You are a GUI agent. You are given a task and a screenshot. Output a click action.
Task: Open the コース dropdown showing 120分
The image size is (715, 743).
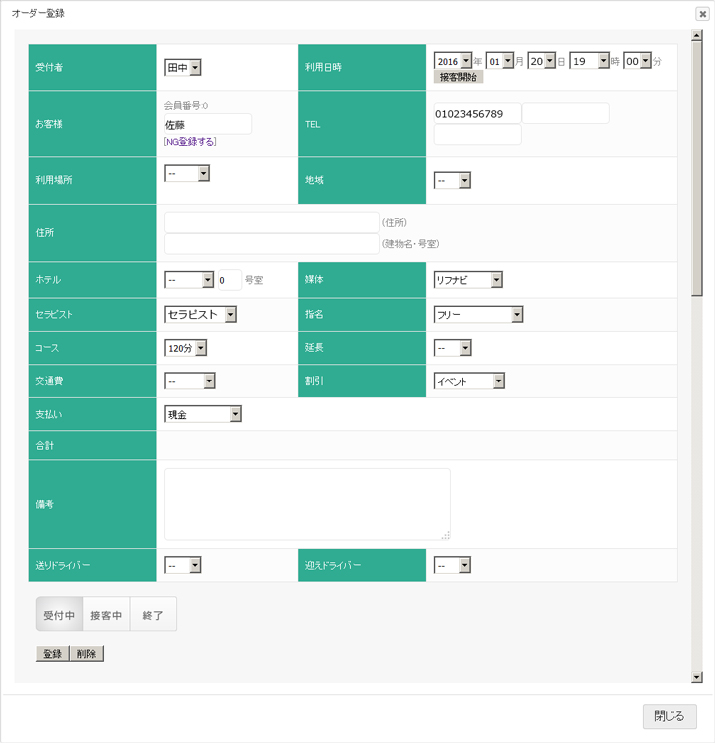[x=186, y=348]
